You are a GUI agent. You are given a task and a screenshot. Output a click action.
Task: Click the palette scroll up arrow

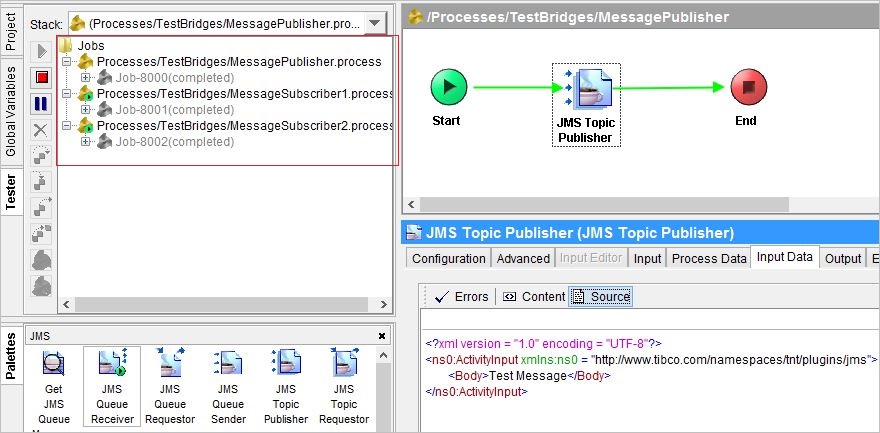[384, 356]
